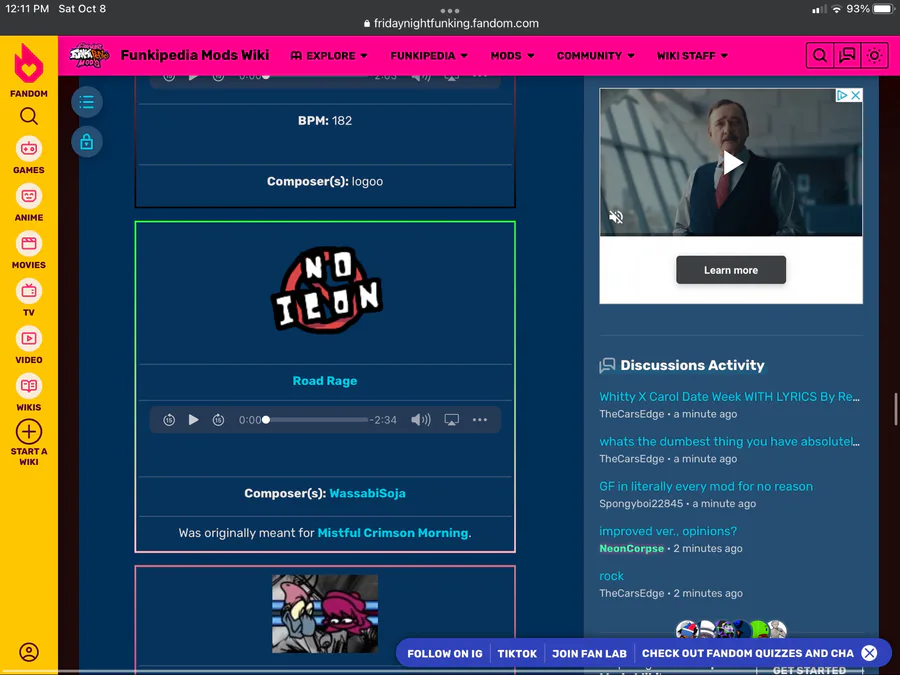900x675 pixels.
Task: Click the battery indicator in status bar
Action: click(x=883, y=9)
